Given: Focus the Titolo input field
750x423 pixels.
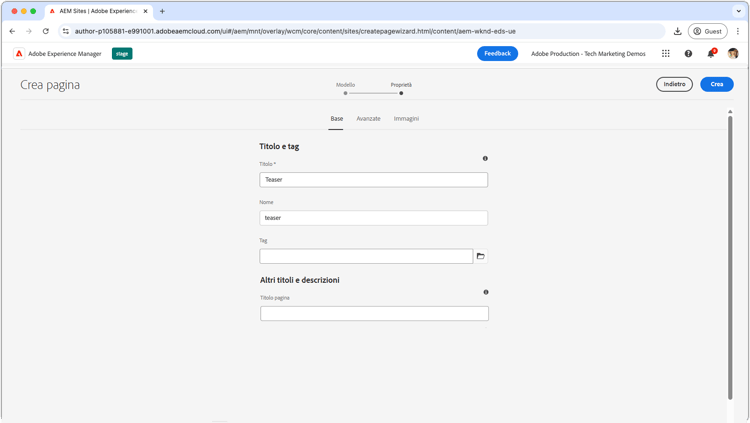Looking at the screenshot, I should pyautogui.click(x=374, y=180).
